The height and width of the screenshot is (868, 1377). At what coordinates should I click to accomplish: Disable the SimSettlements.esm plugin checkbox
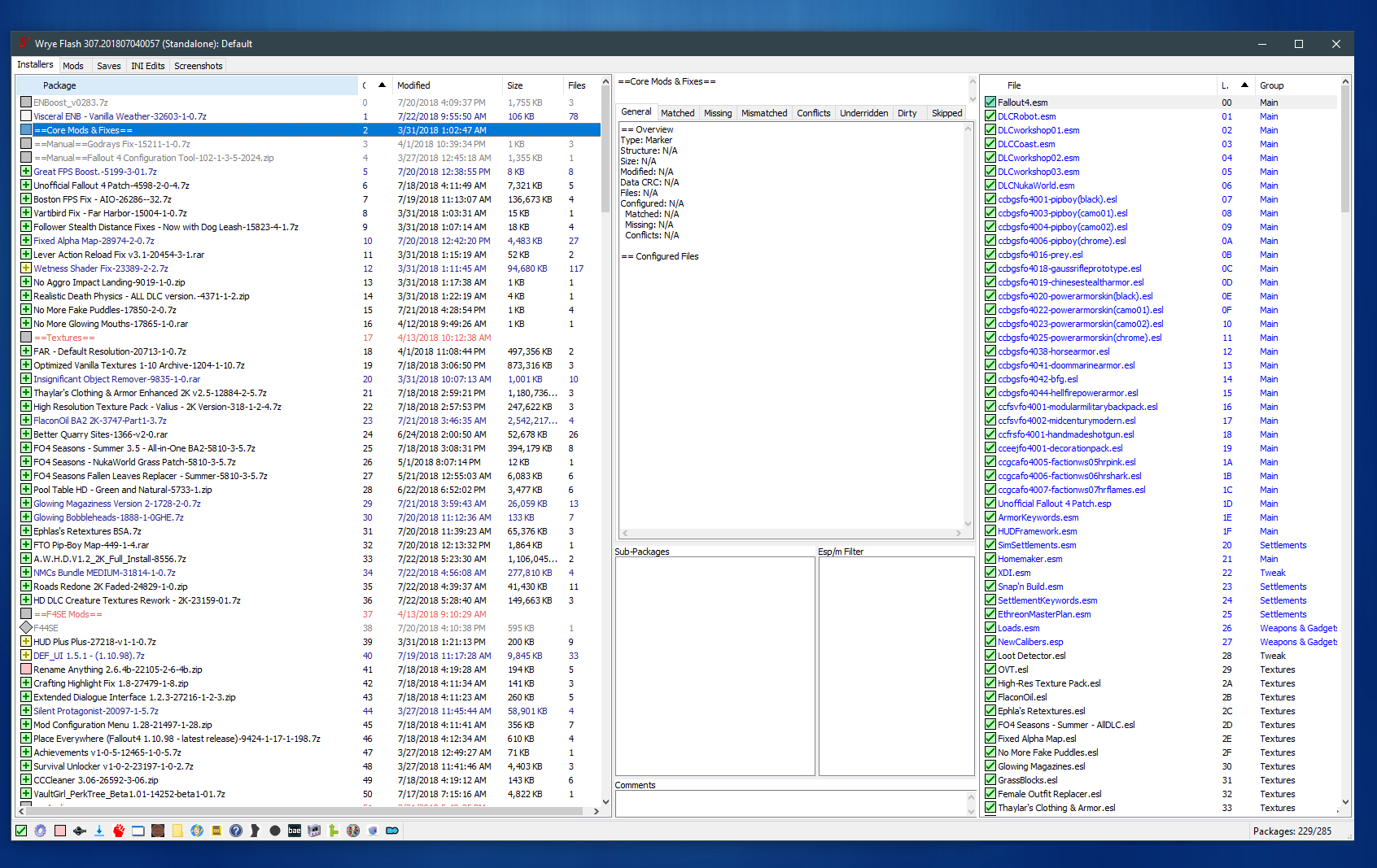[990, 545]
